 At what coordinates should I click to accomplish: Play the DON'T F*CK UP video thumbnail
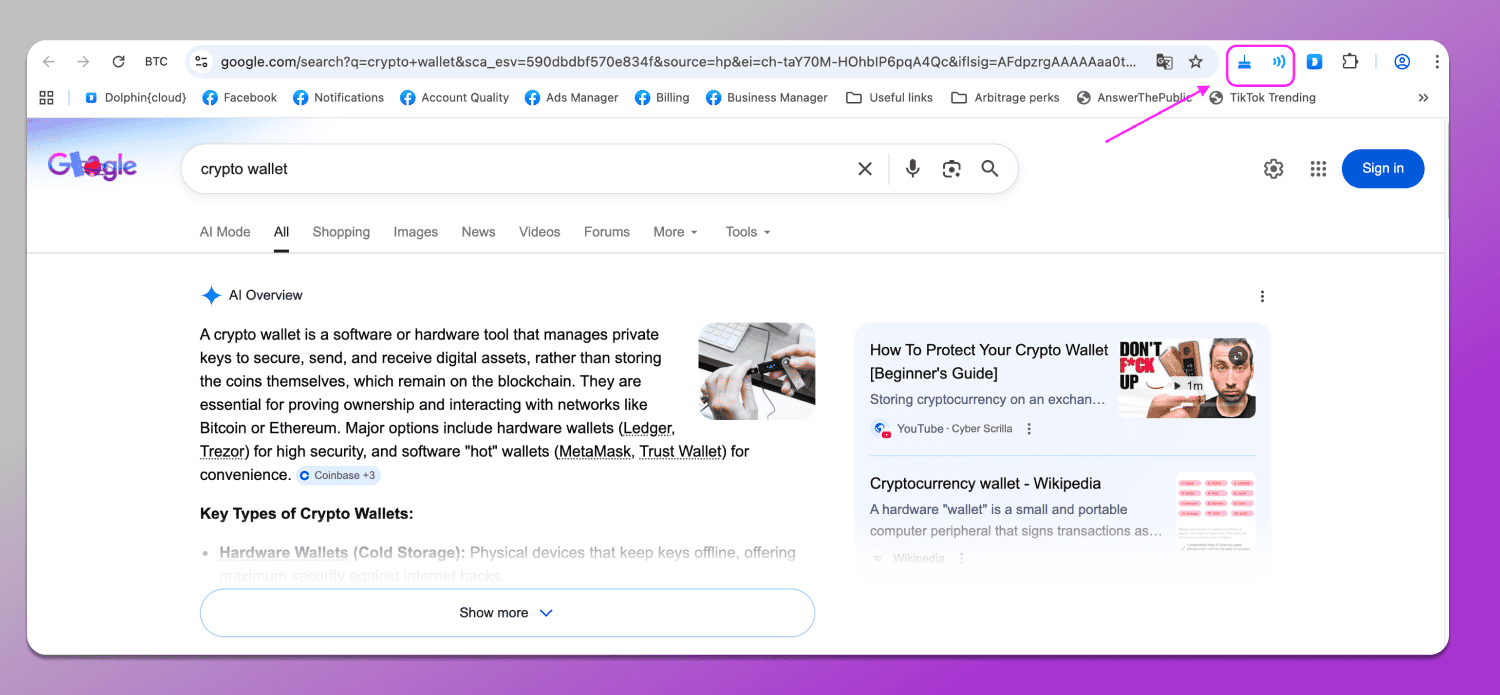tap(1187, 377)
